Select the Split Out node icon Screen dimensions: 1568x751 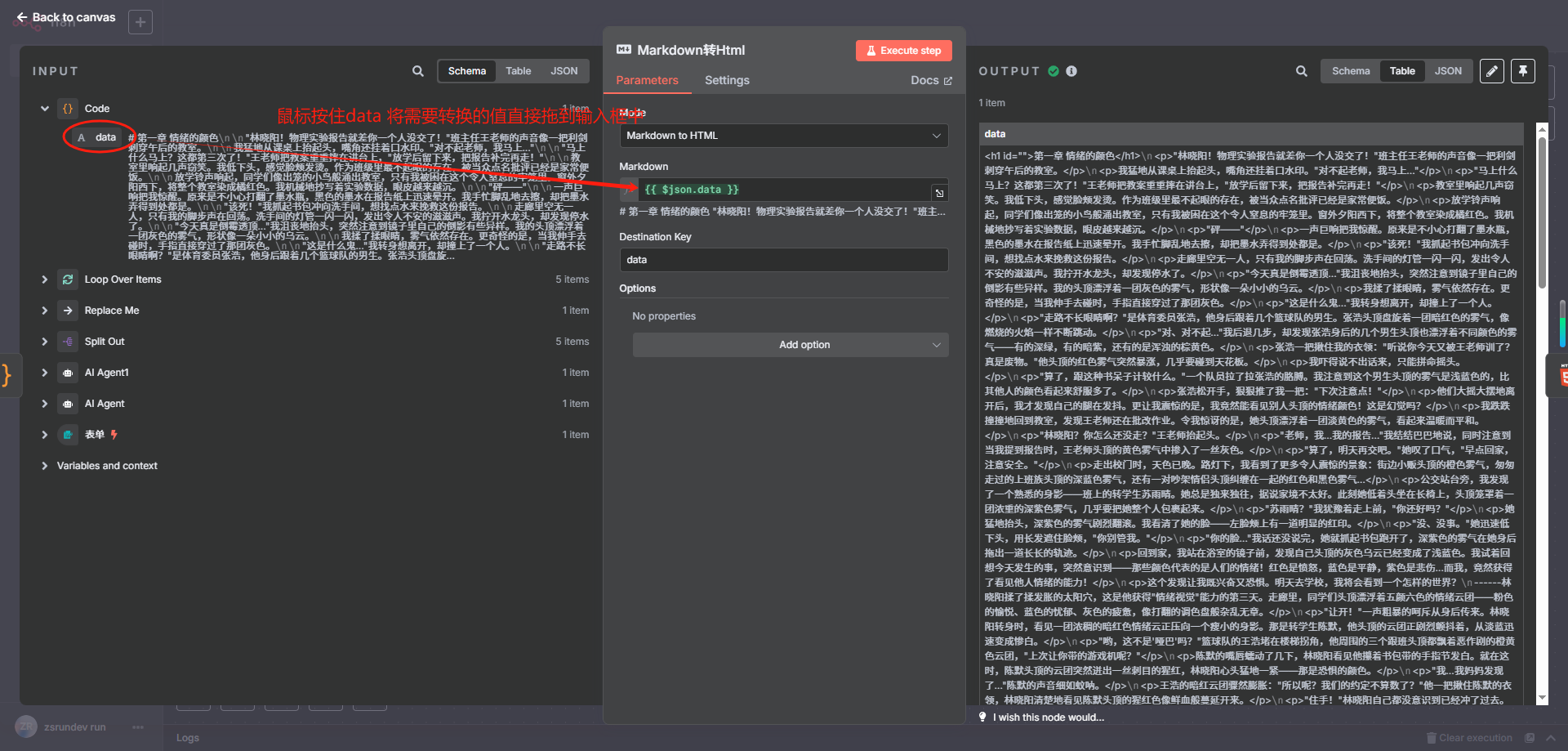tap(67, 342)
